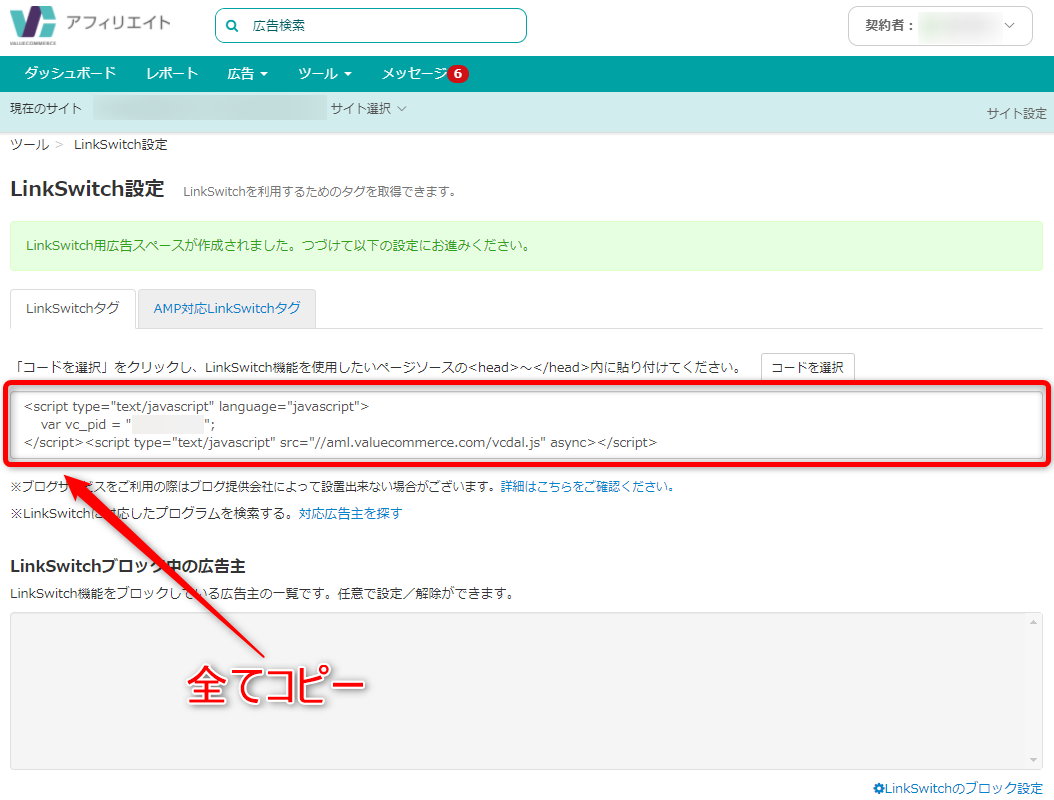The image size is (1054, 800).
Task: Click the blocked list scrollbar down arrow
Action: [x=1033, y=760]
